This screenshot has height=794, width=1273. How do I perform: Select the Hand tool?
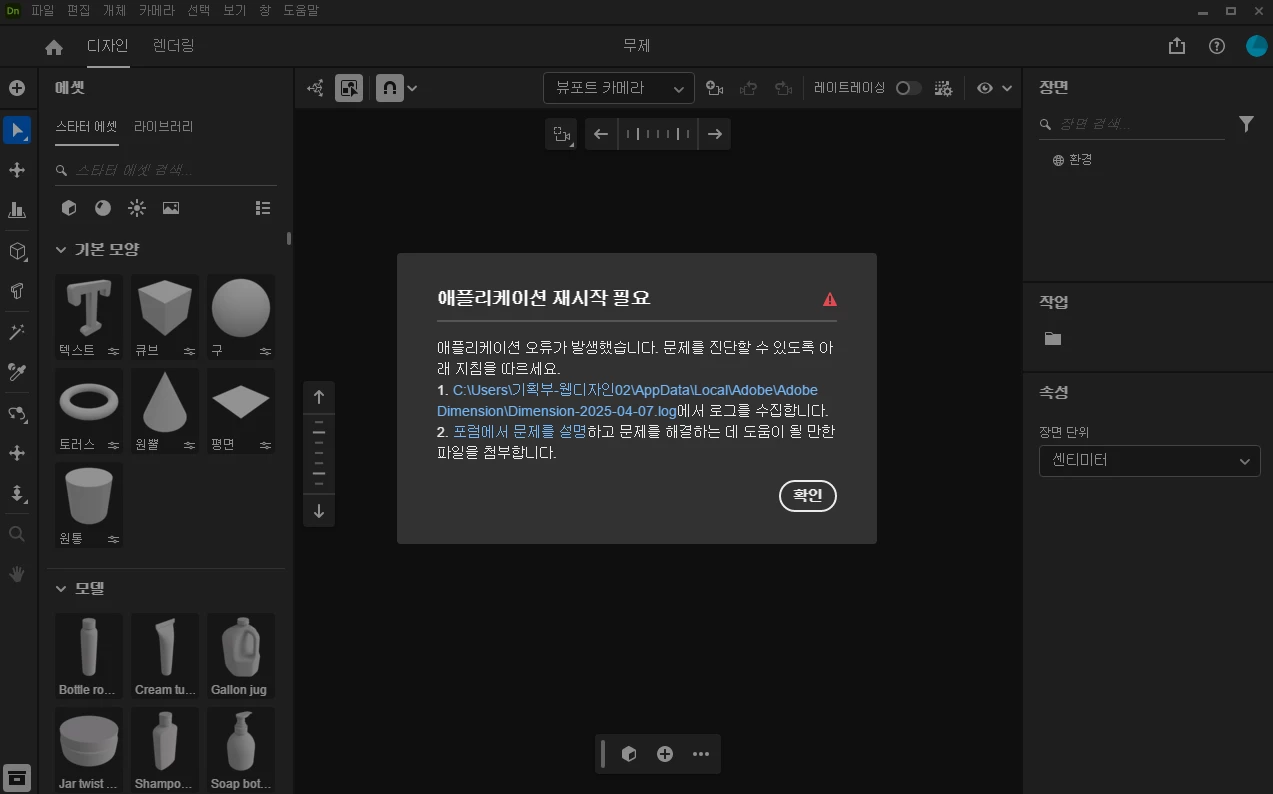coord(17,574)
